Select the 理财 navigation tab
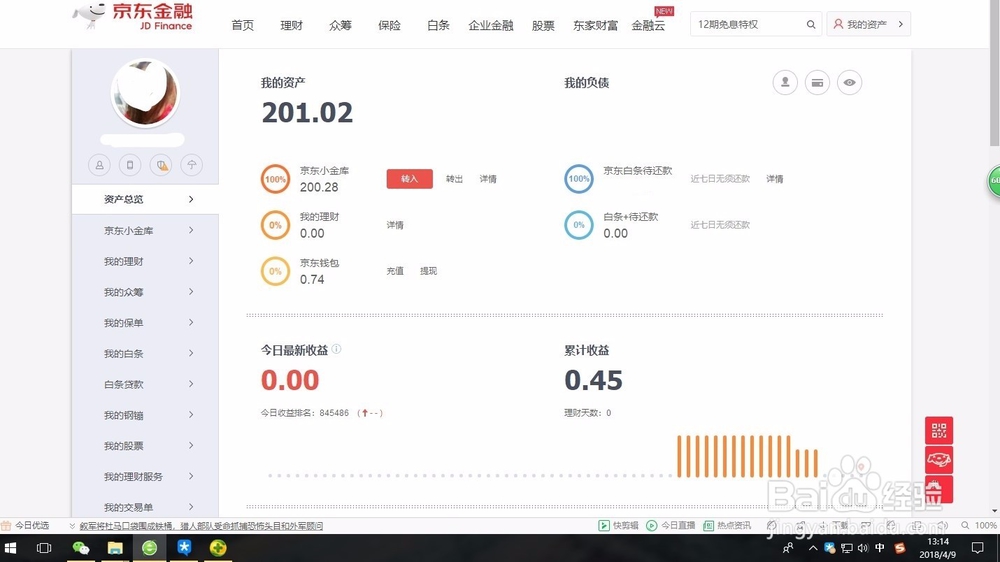Screen dimensions: 1000x562 click(291, 26)
